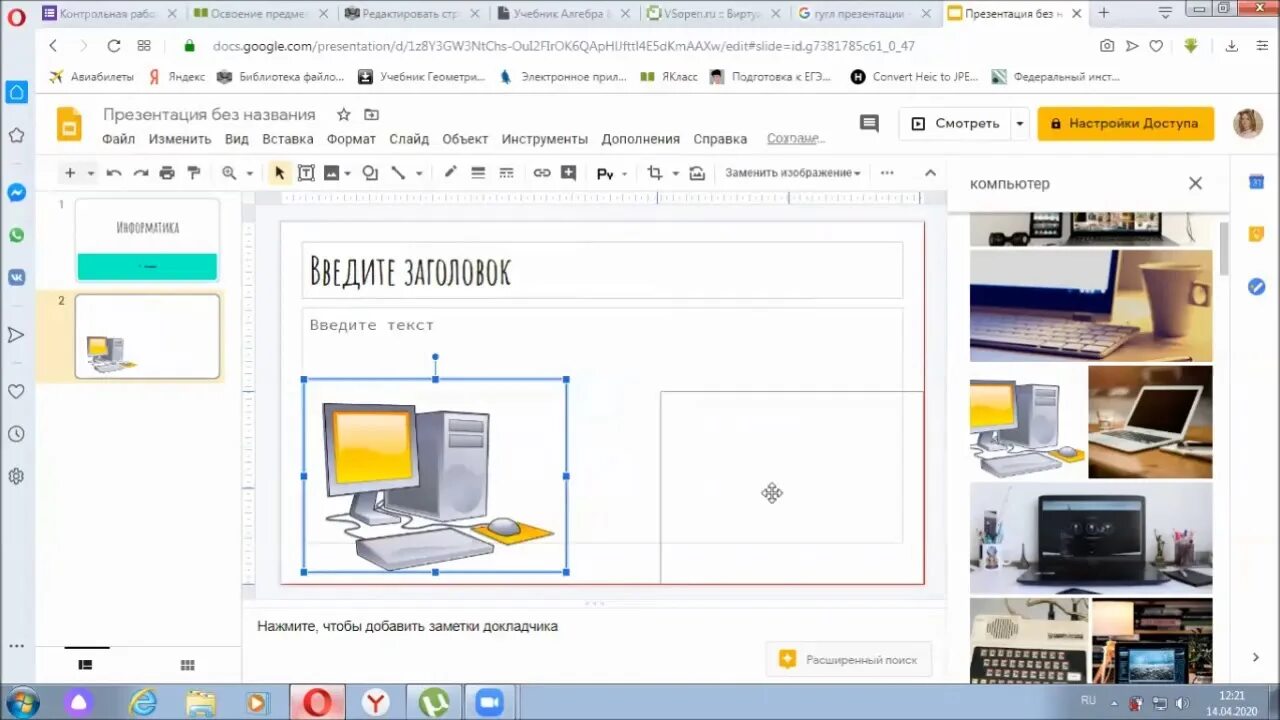Open the Файл menu
Viewport: 1280px width, 720px height.
pyautogui.click(x=118, y=139)
